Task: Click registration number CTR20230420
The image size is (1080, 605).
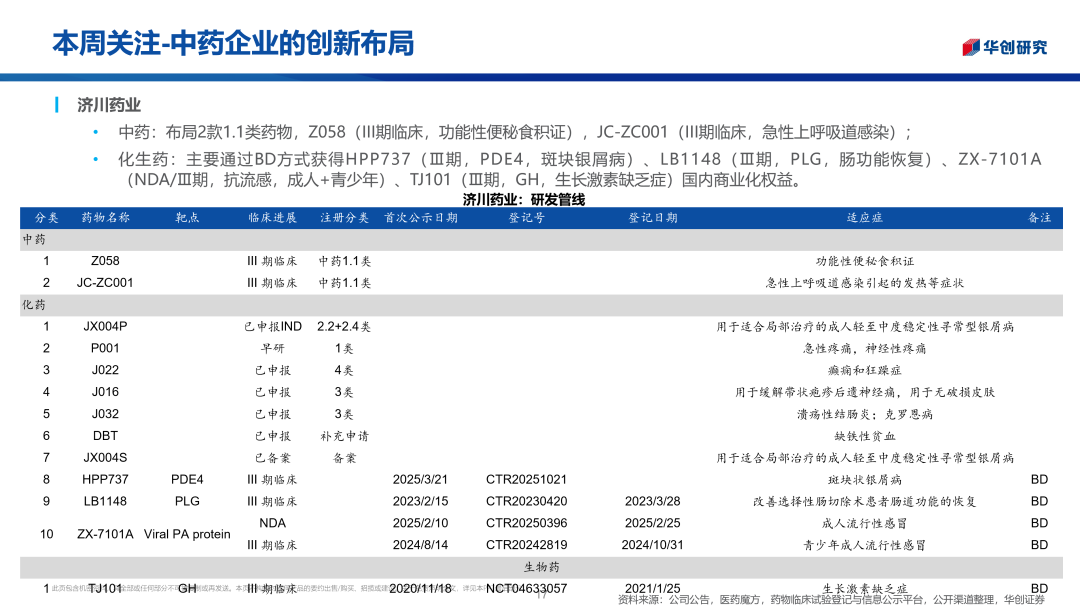Action: point(526,502)
